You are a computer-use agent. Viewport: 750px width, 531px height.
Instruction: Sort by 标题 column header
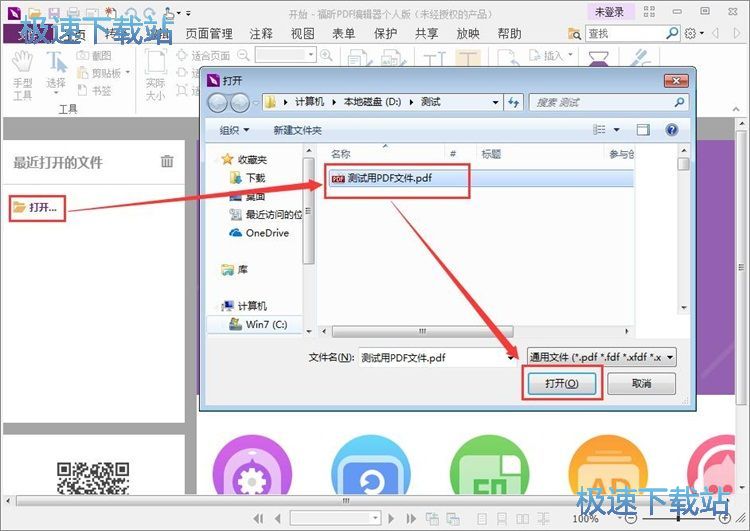tap(491, 154)
